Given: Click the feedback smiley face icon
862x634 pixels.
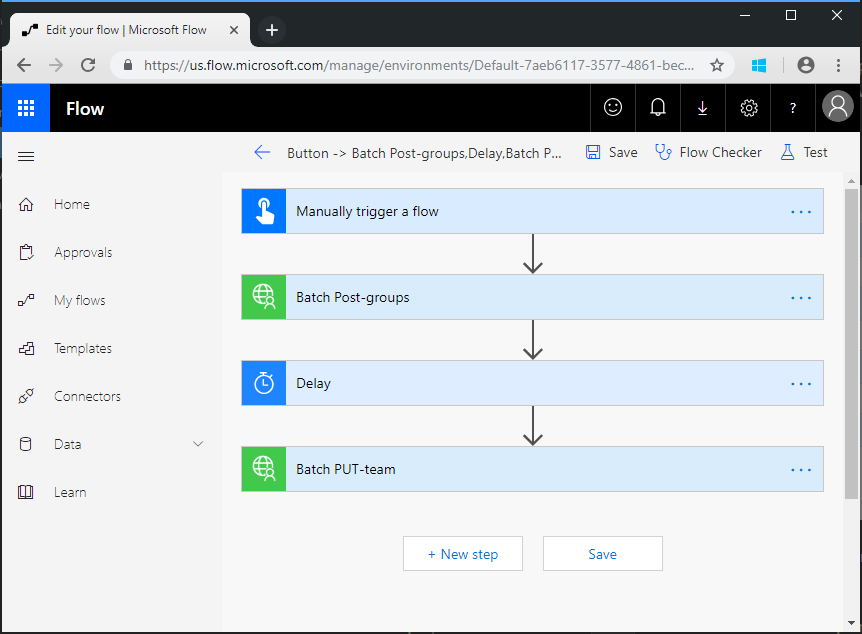Looking at the screenshot, I should (x=613, y=107).
